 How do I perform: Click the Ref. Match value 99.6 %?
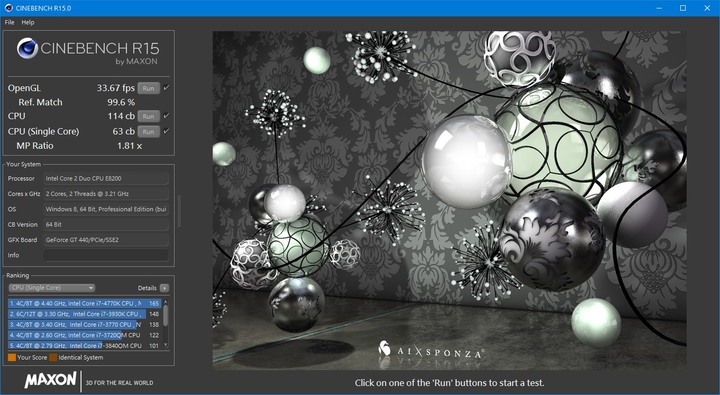pos(121,102)
